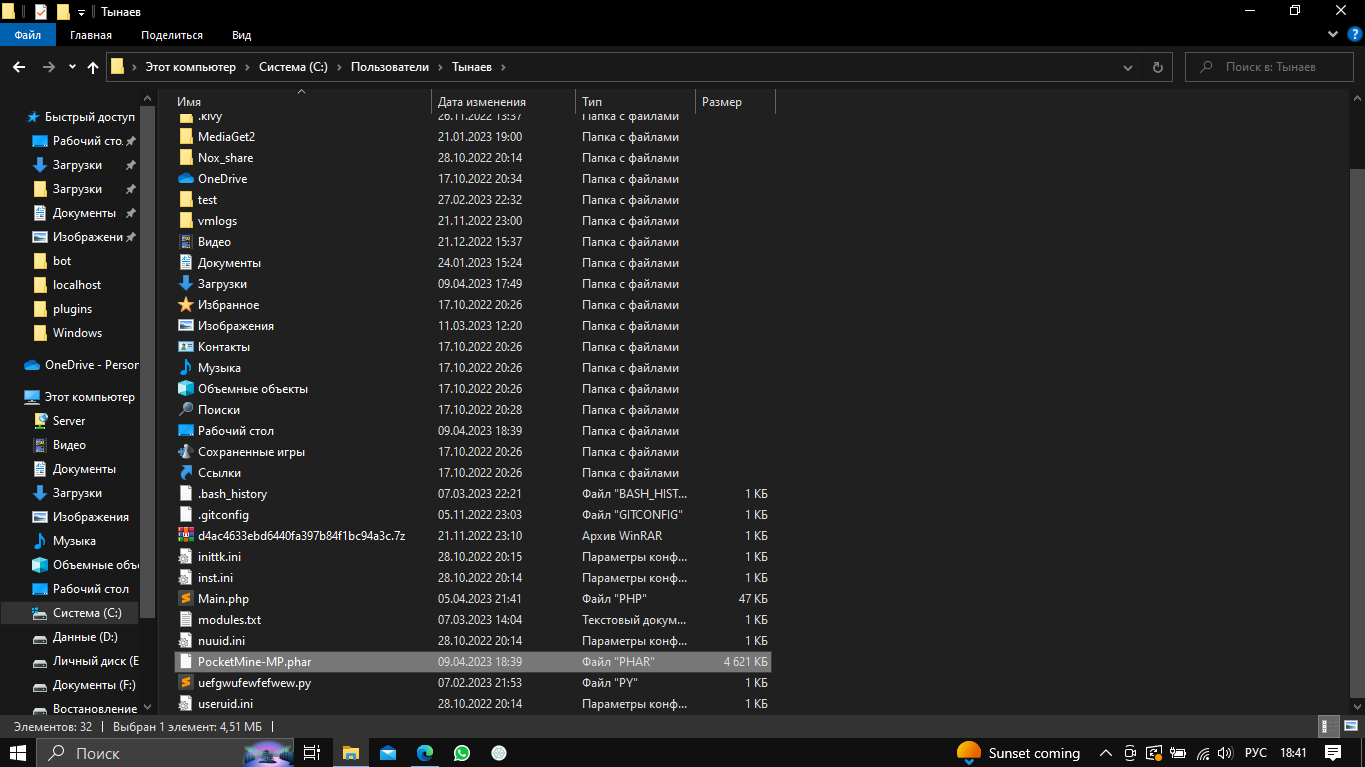Open Task View on the taskbar
This screenshot has width=1365, height=767.
[312, 753]
